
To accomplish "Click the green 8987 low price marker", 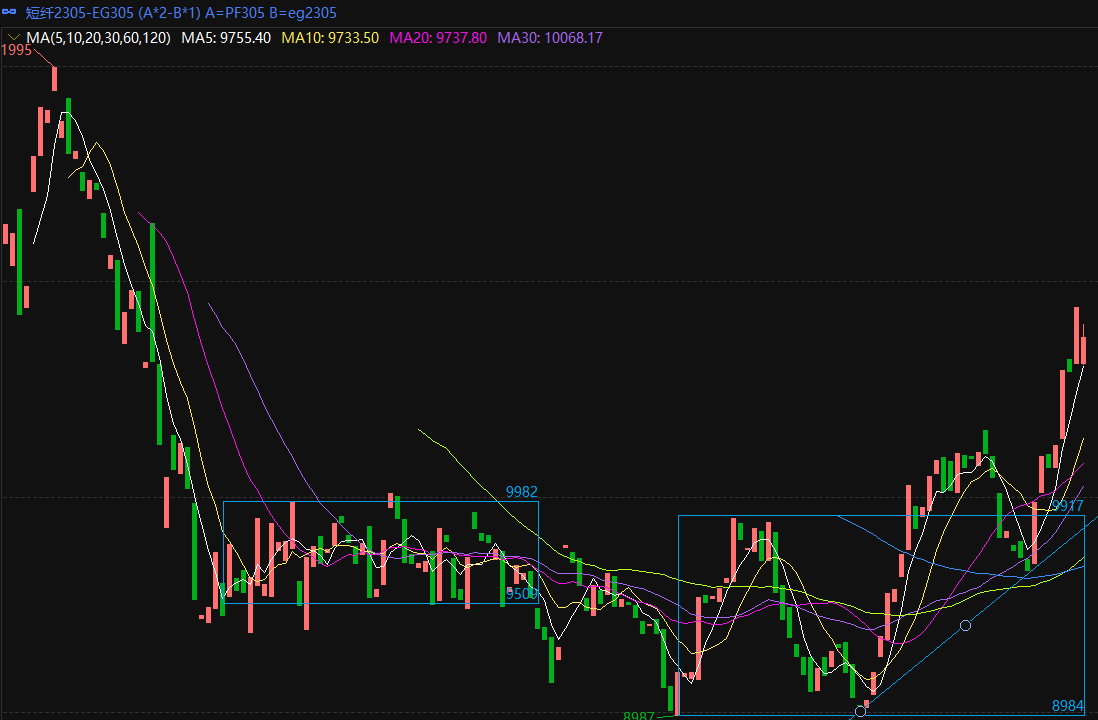I will (638, 716).
